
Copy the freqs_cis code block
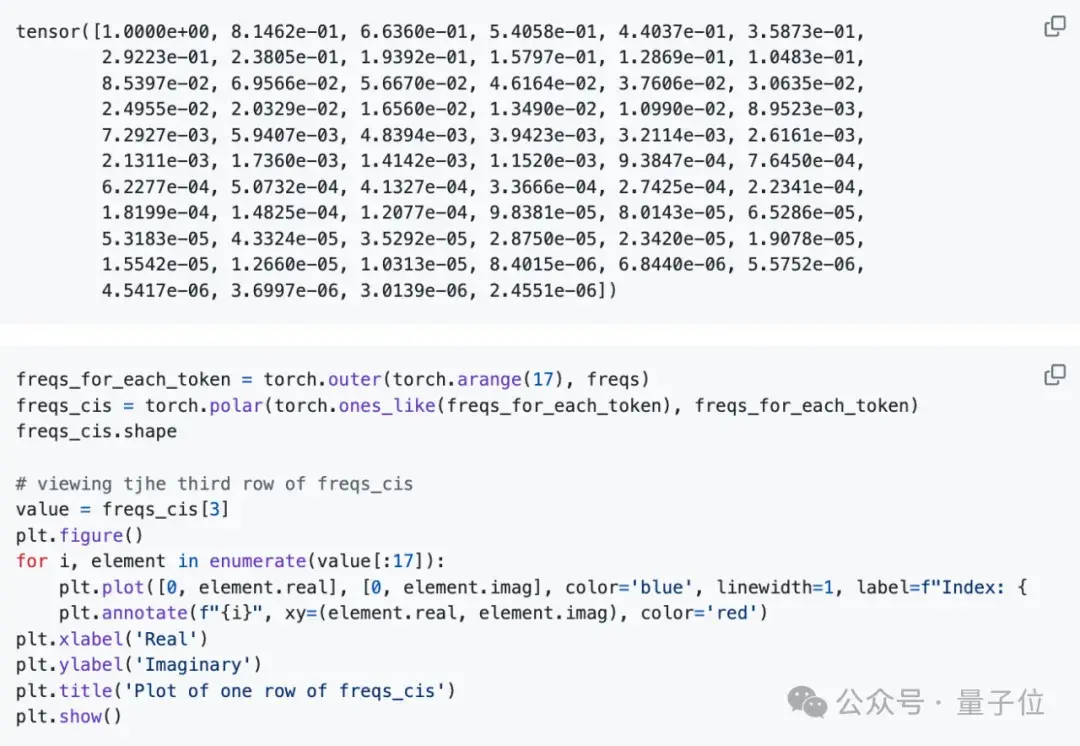(x=1055, y=375)
